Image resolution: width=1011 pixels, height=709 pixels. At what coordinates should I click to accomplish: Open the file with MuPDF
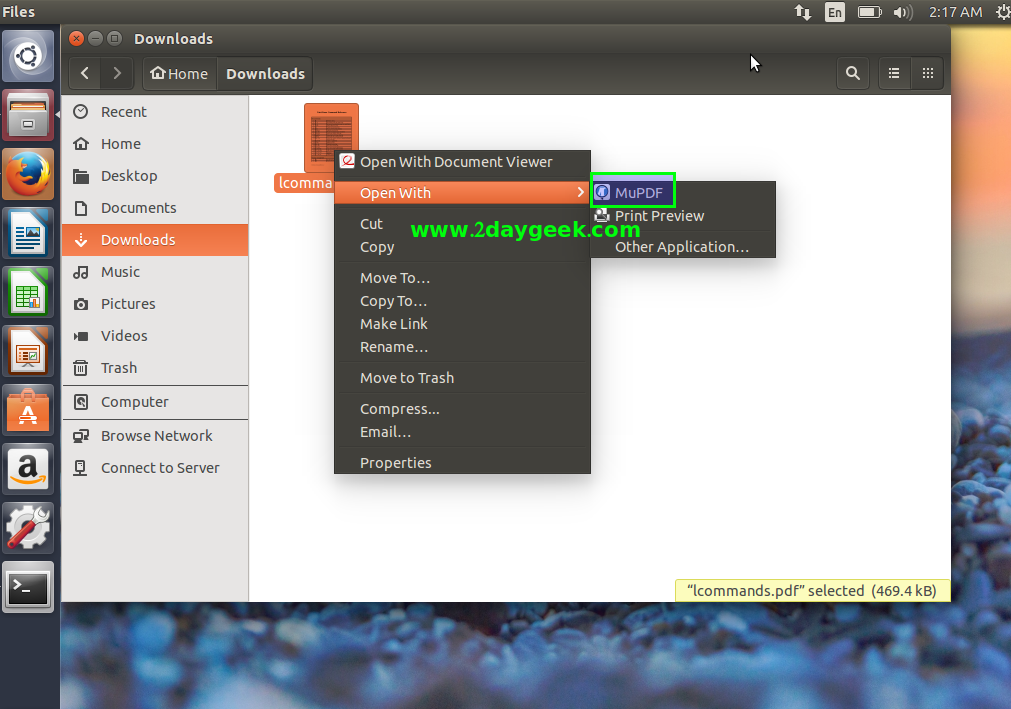click(638, 192)
